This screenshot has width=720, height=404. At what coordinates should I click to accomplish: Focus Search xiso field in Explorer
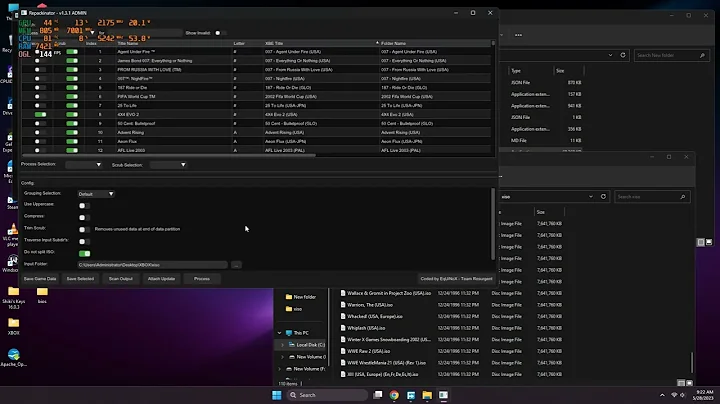click(x=652, y=196)
